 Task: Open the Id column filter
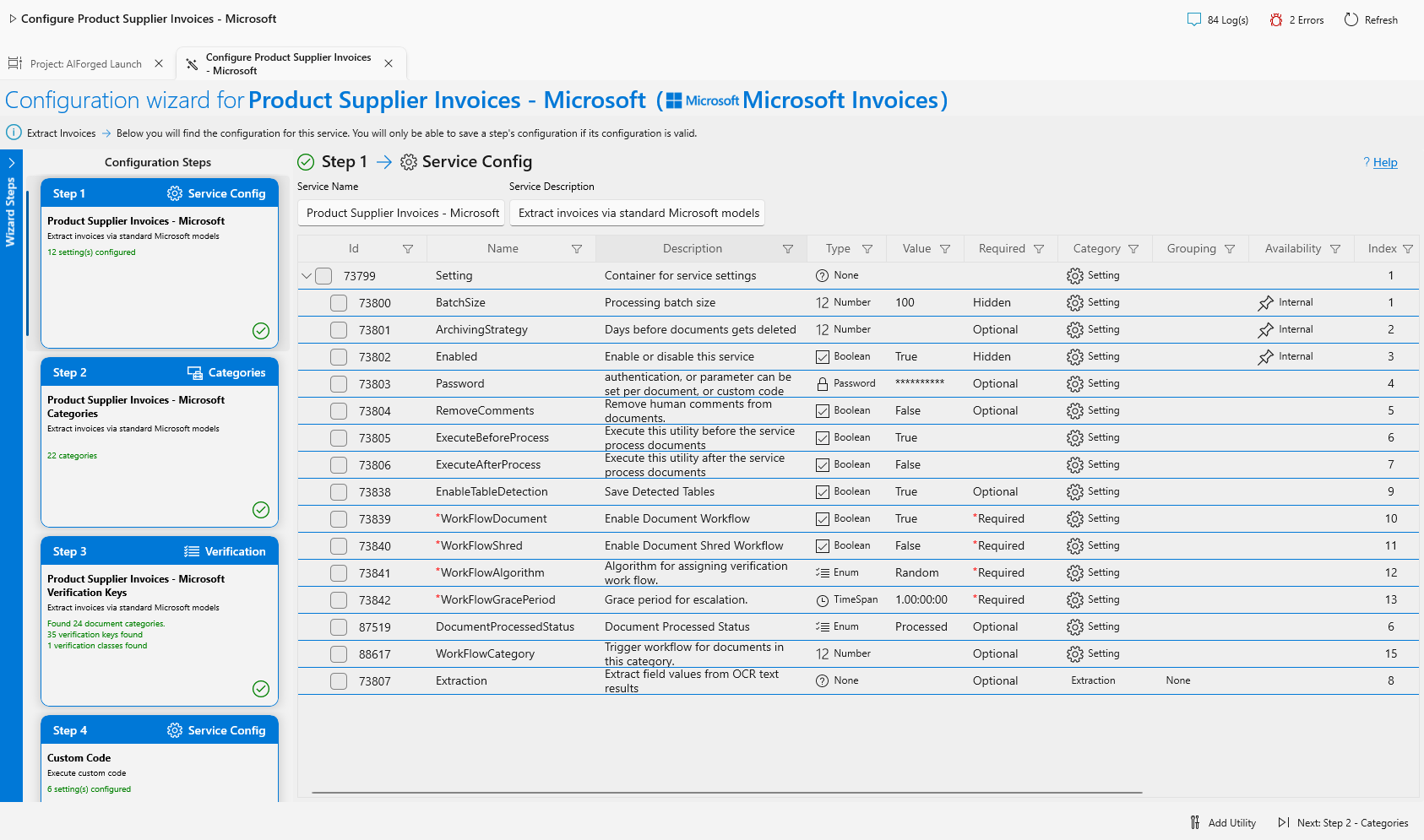[x=408, y=249]
